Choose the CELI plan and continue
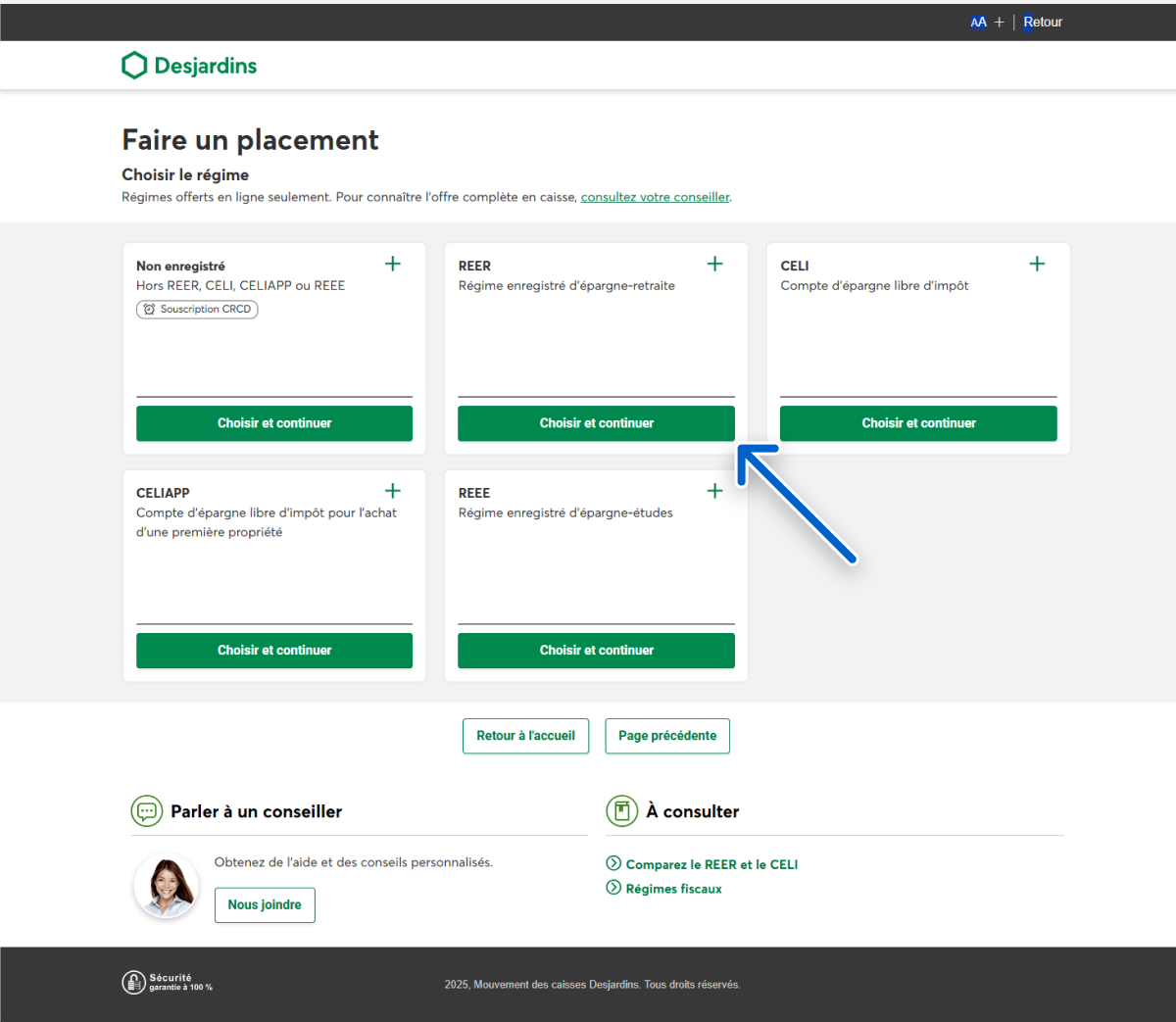1176x1022 pixels. point(918,423)
